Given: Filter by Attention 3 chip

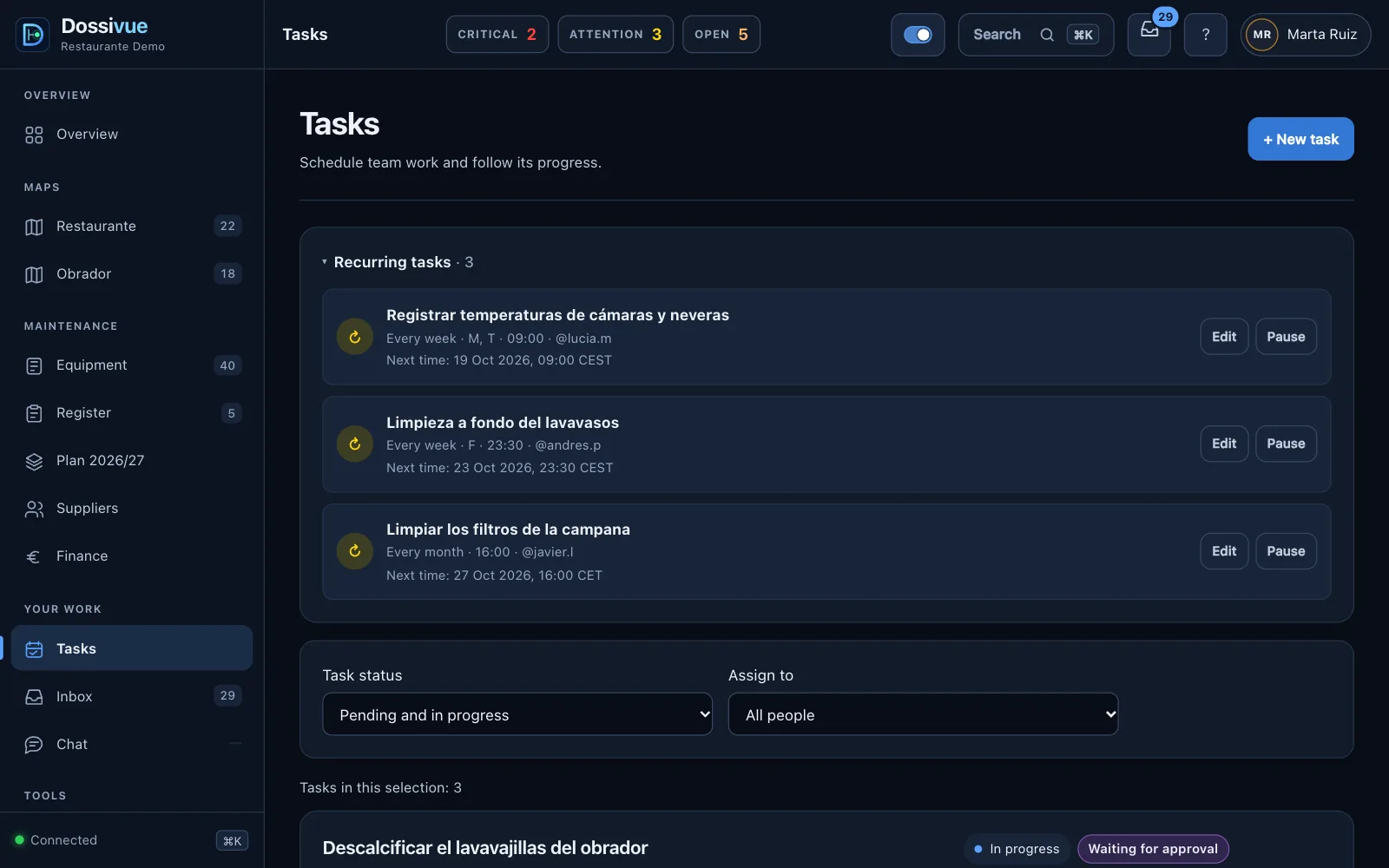Looking at the screenshot, I should [x=616, y=35].
